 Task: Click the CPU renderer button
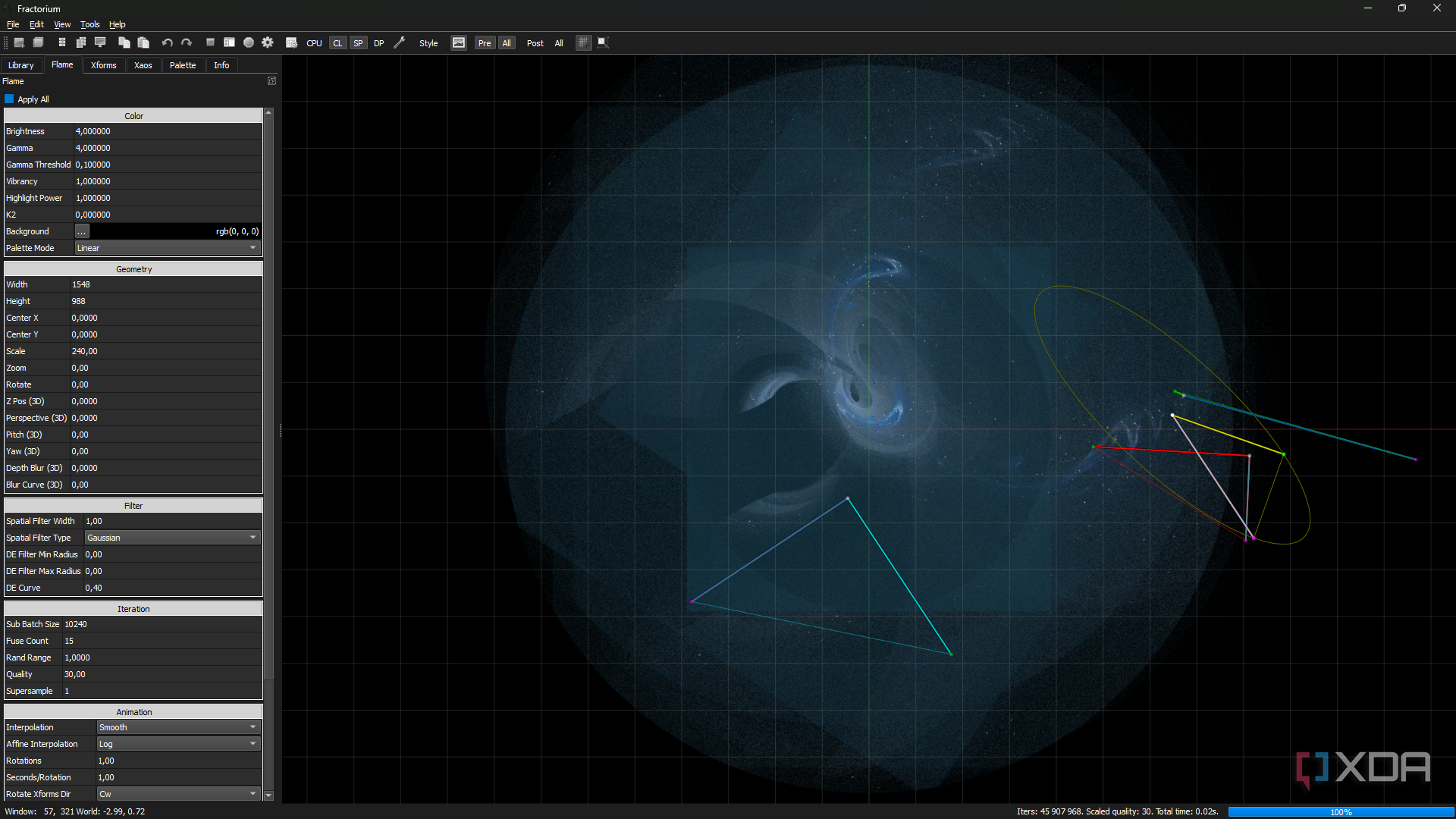(x=314, y=43)
